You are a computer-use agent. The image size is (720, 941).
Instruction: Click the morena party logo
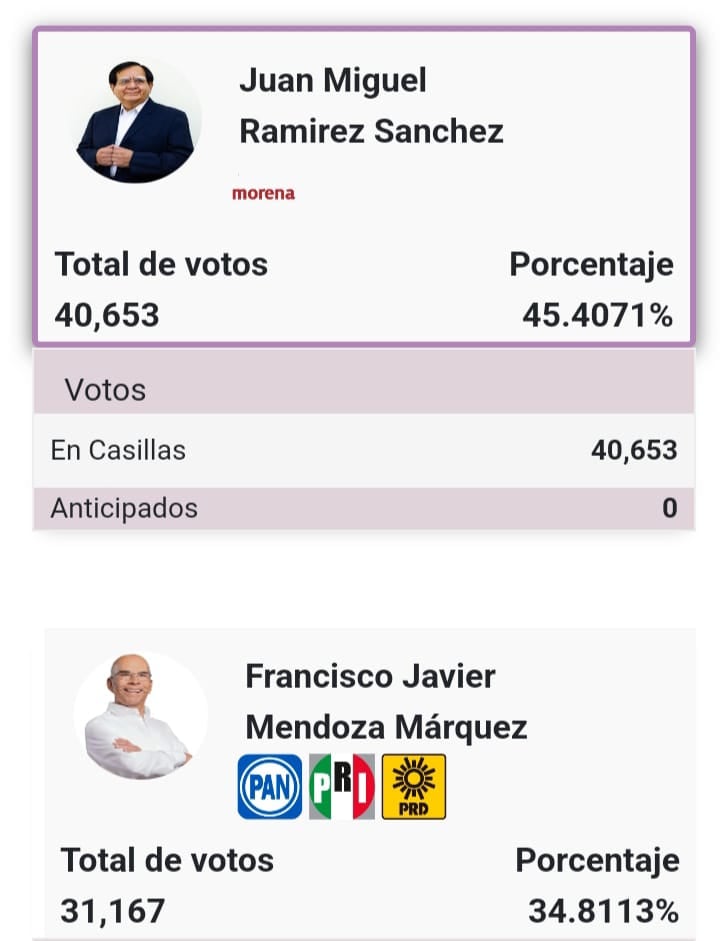click(x=263, y=193)
